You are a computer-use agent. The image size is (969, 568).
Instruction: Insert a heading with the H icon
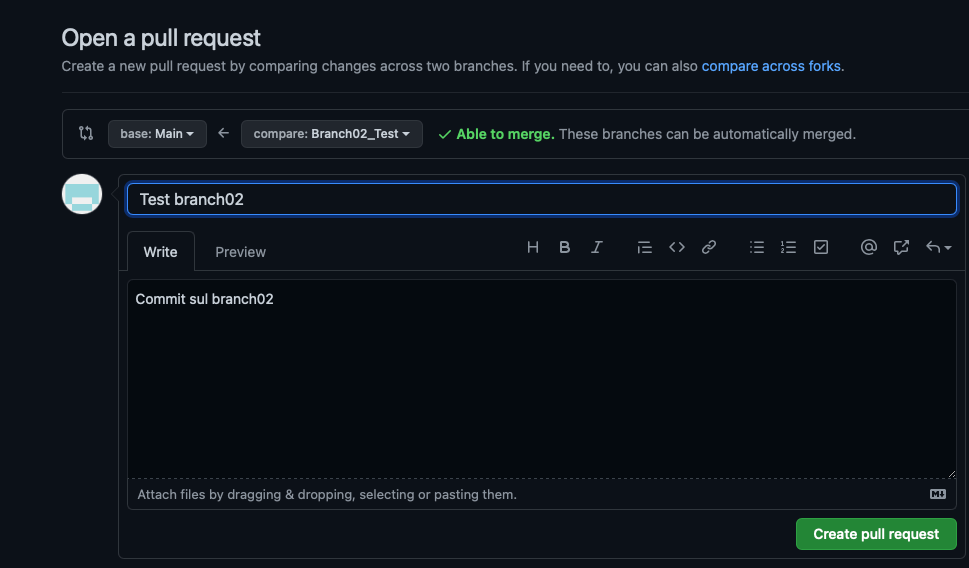(533, 247)
